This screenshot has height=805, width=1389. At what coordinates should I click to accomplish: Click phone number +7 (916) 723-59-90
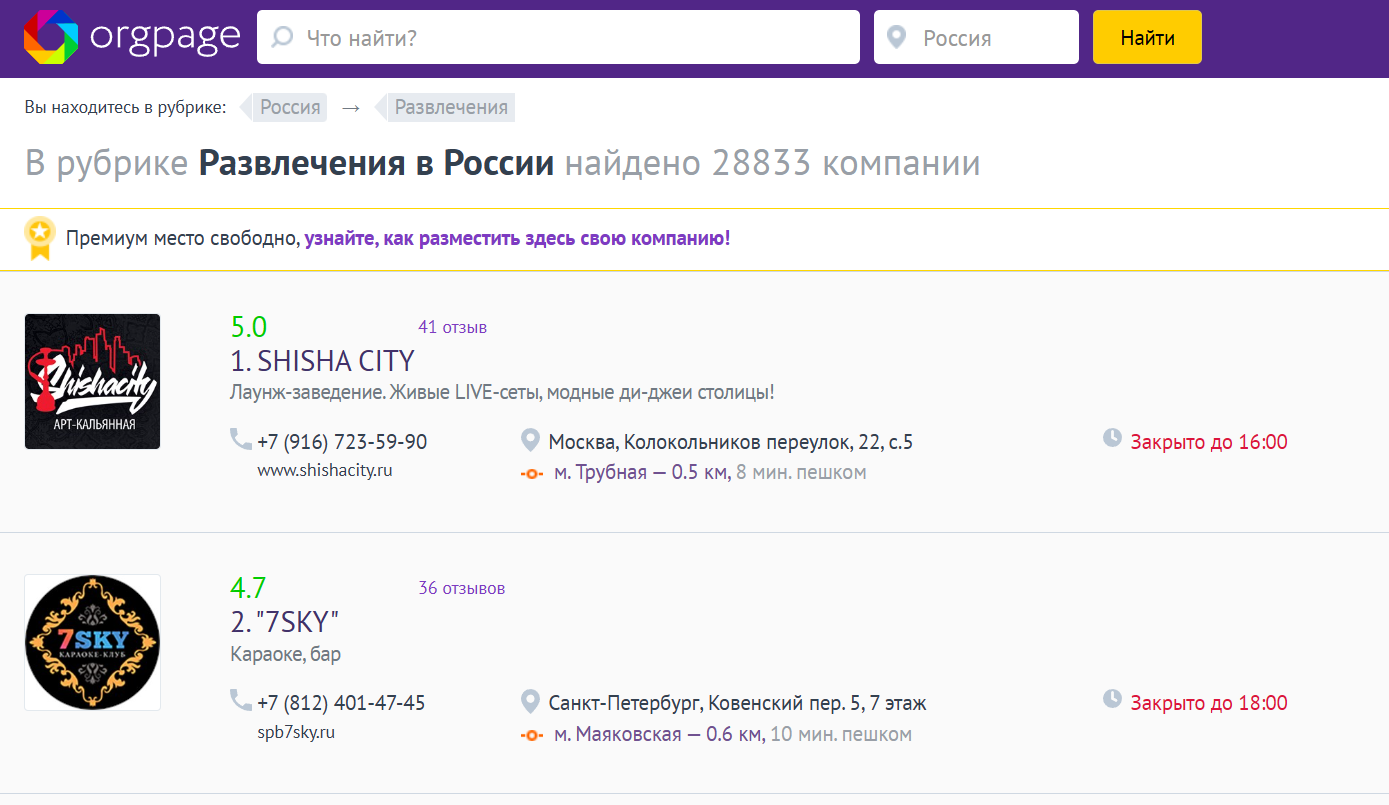point(342,442)
